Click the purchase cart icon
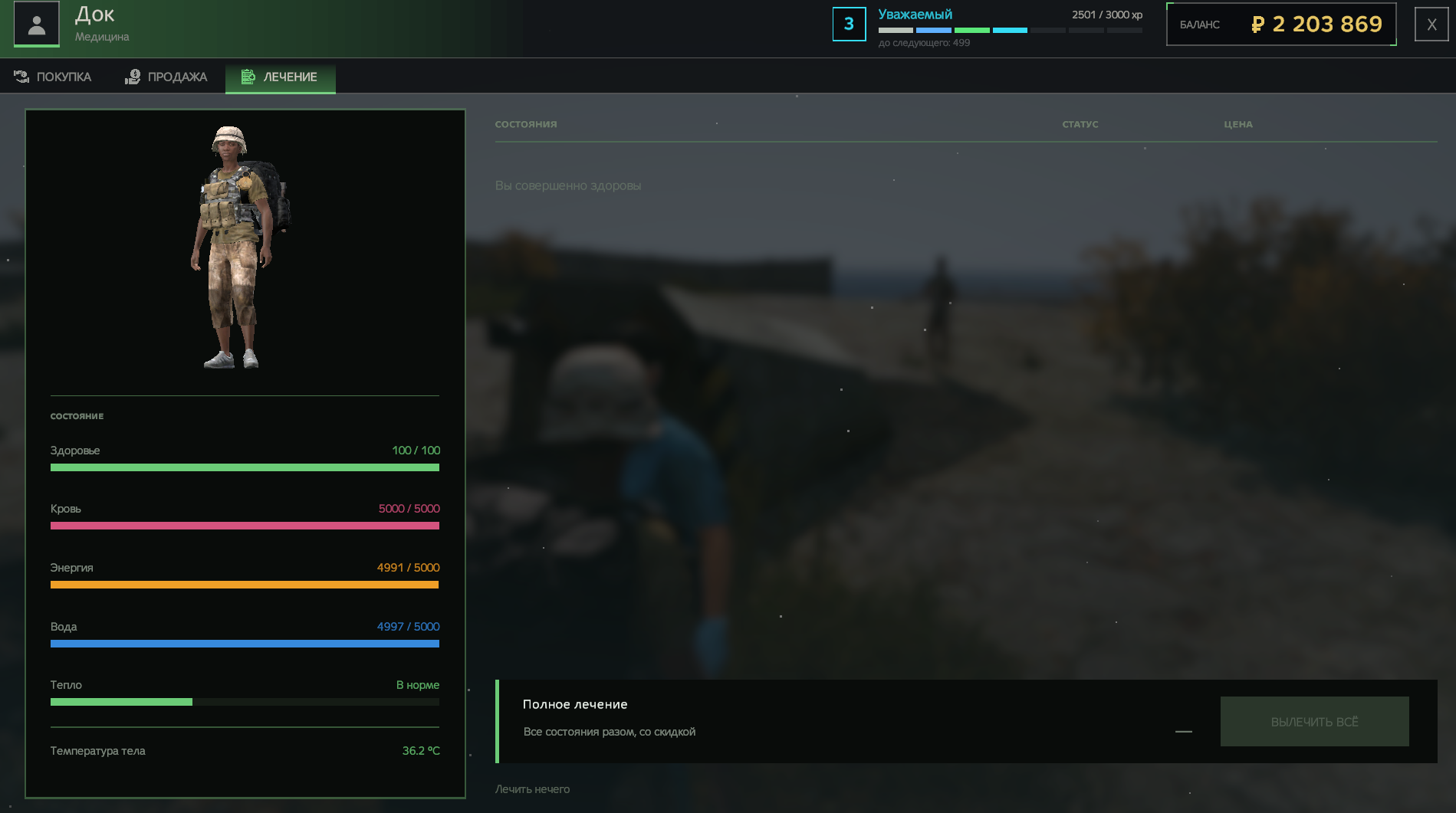Viewport: 1456px width, 813px height. [21, 77]
